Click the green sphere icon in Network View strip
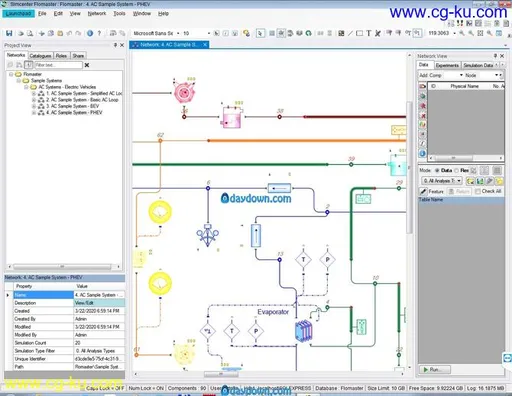Screen dimensions: 512x396 click(x=423, y=96)
